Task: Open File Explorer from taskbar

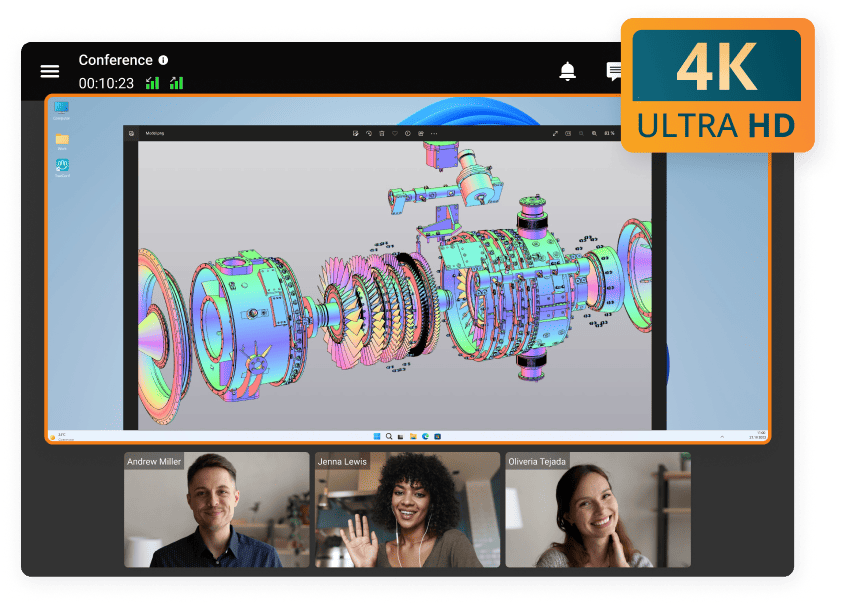Action: [x=413, y=436]
